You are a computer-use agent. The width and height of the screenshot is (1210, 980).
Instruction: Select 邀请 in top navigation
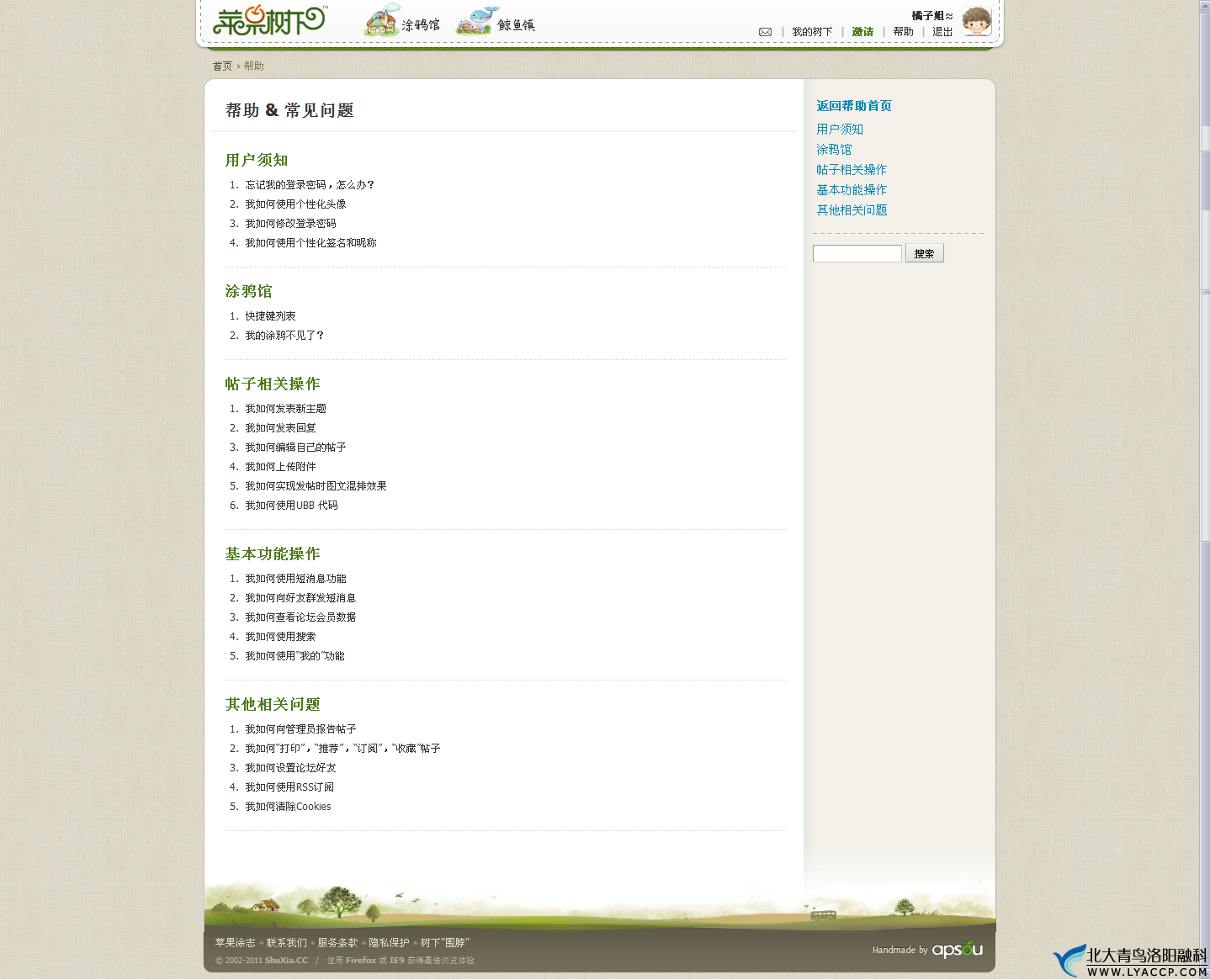tap(862, 32)
